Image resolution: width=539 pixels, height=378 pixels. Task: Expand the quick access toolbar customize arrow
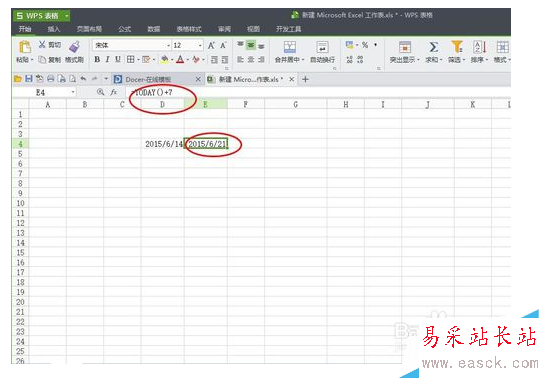(x=106, y=79)
